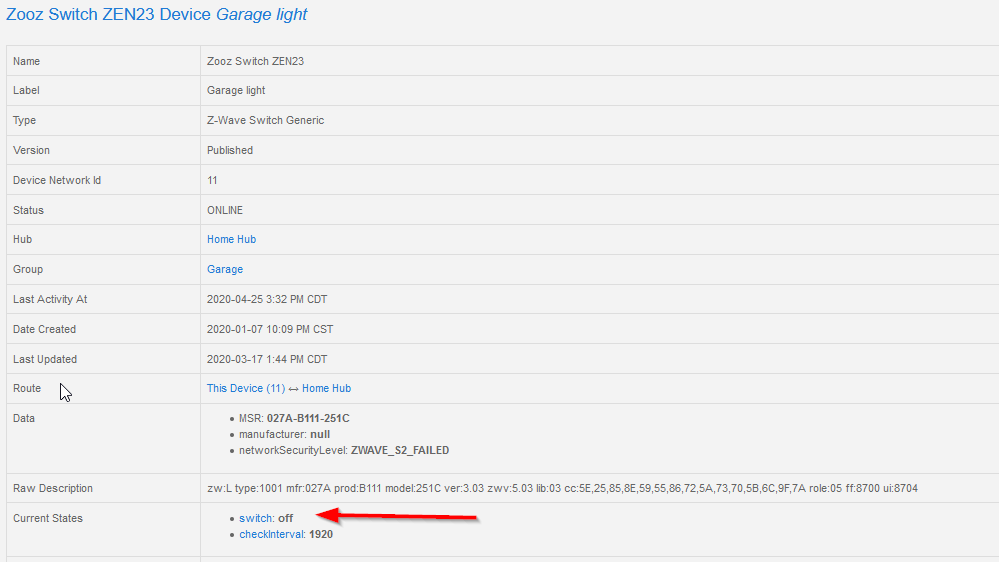Image resolution: width=999 pixels, height=562 pixels.
Task: Select Last Activity date 2020-04-25 3:32 PM
Action: pyautogui.click(x=267, y=299)
